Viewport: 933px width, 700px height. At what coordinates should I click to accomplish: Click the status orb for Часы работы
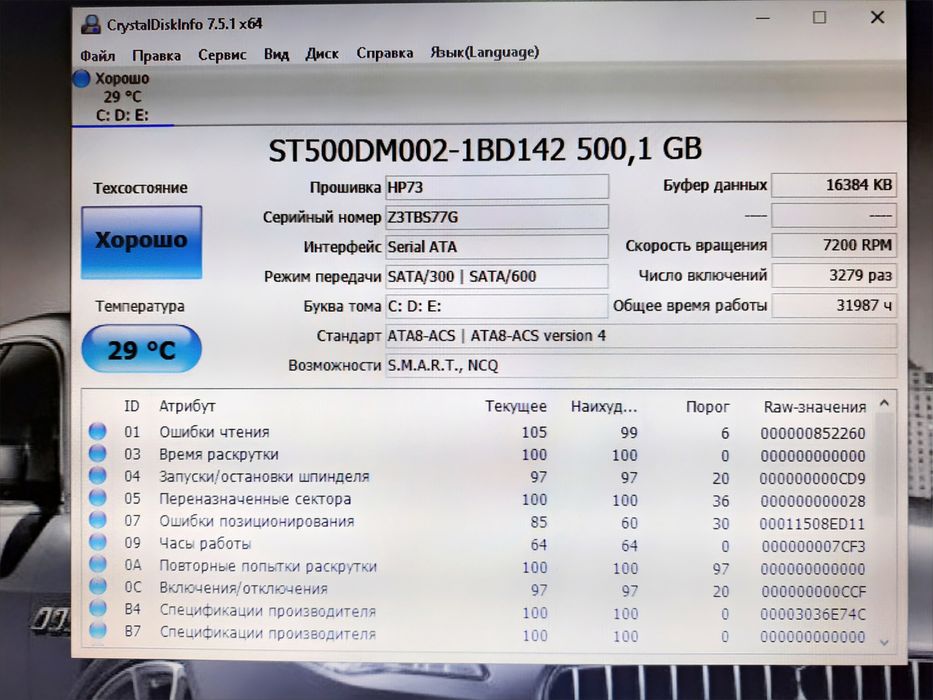98,542
